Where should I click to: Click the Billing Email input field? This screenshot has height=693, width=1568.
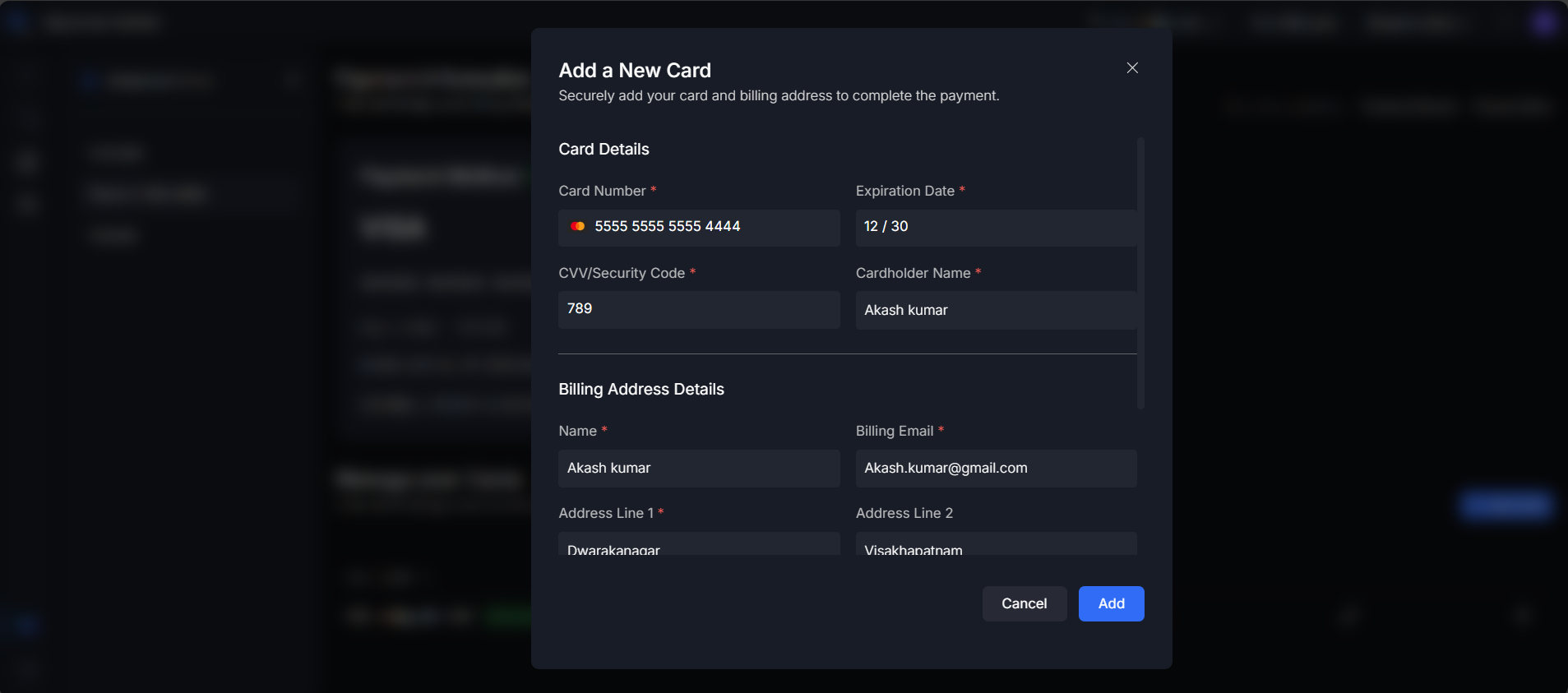point(995,468)
